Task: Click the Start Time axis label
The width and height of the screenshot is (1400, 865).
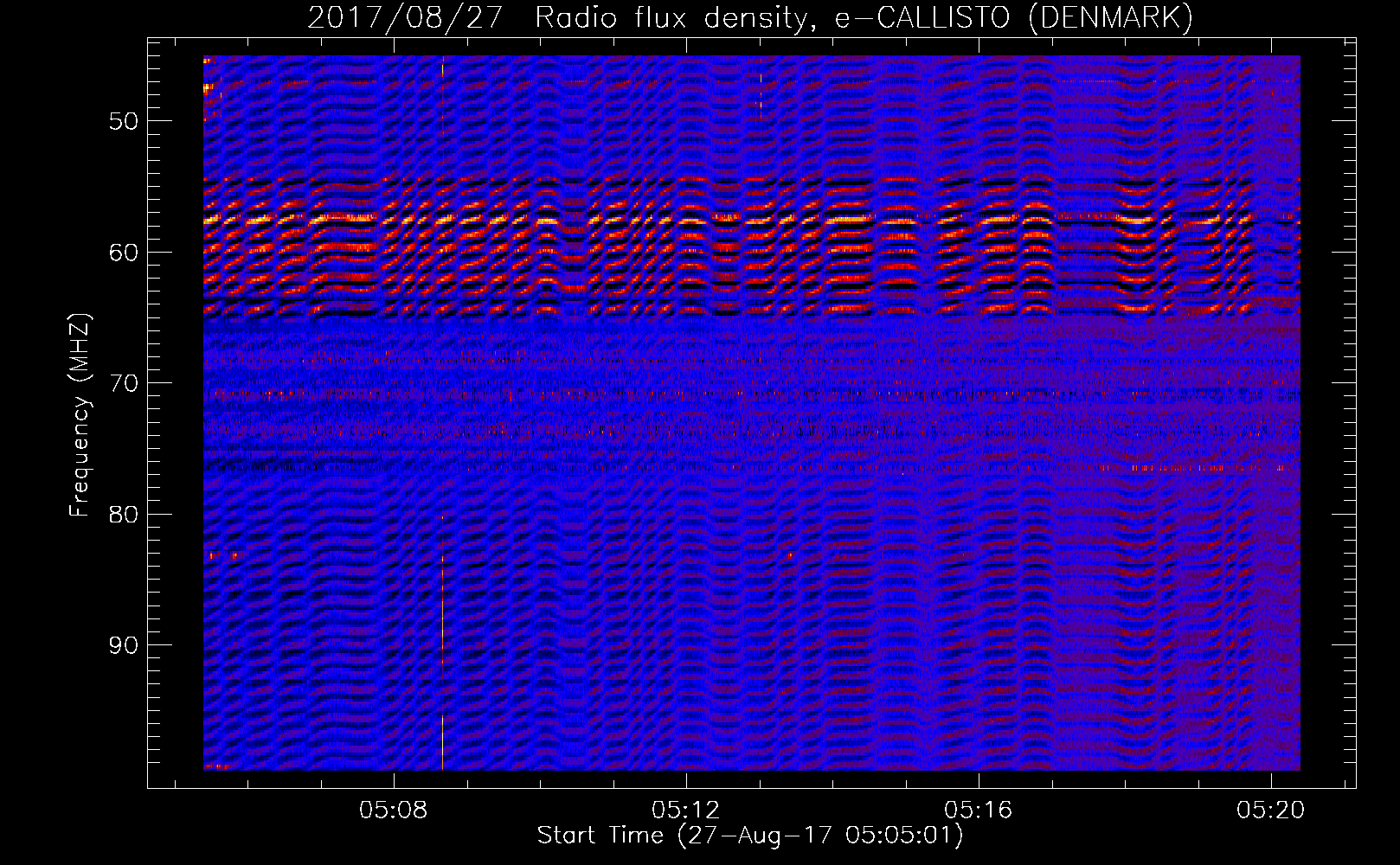Action: click(750, 836)
